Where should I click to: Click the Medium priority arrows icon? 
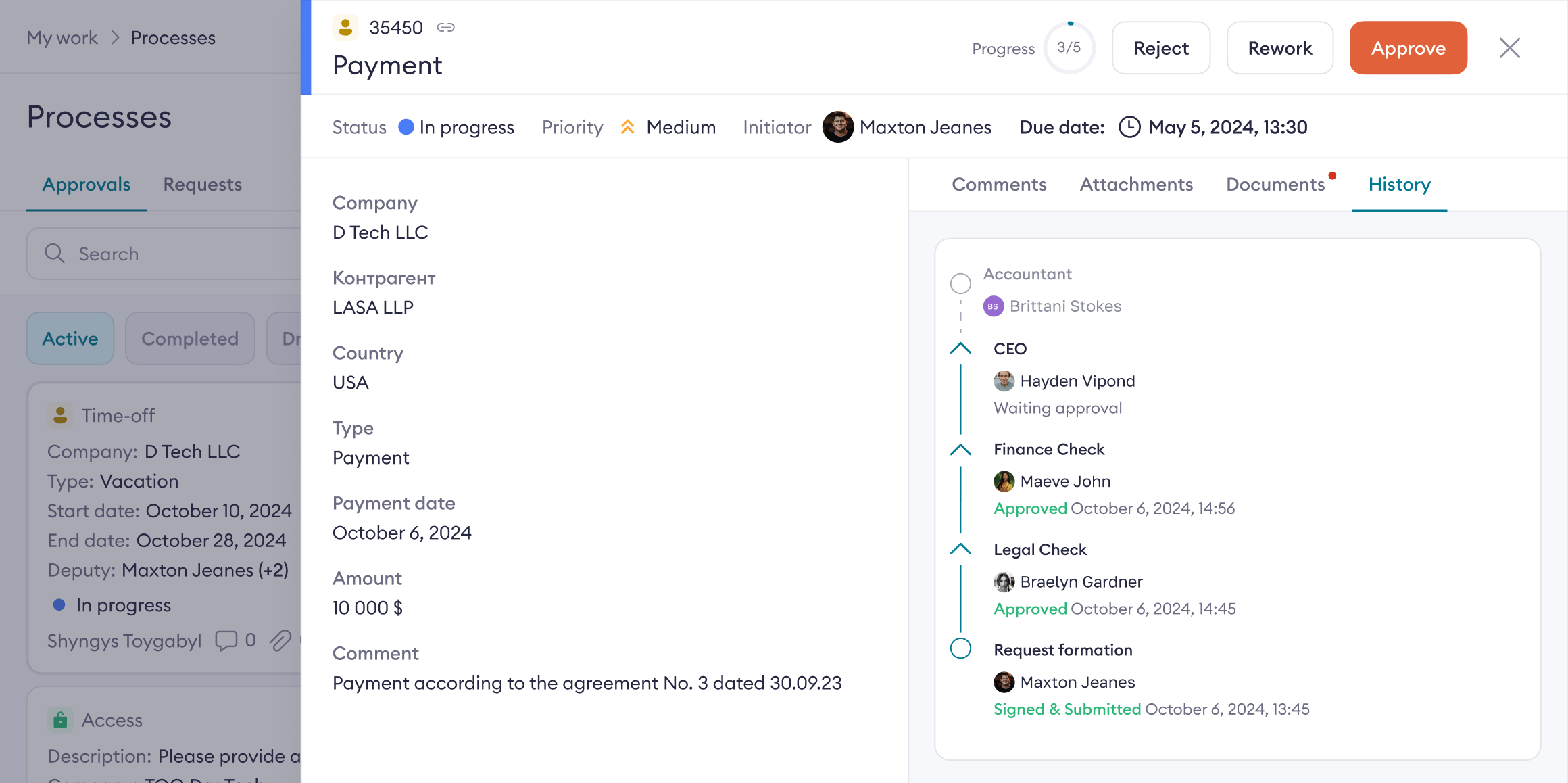[627, 127]
